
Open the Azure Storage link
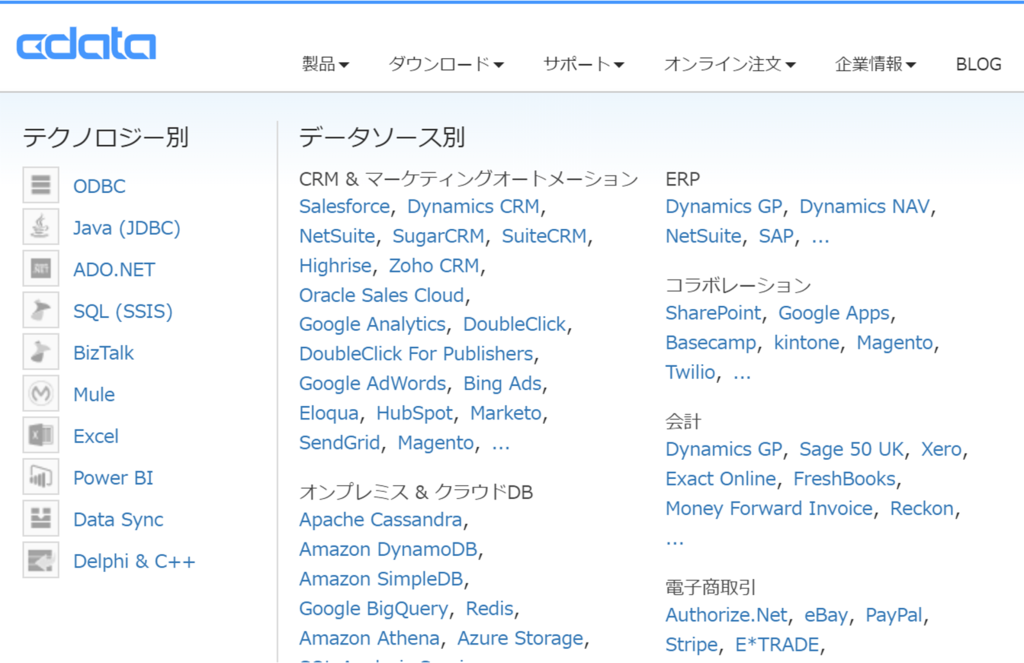pyautogui.click(x=520, y=638)
